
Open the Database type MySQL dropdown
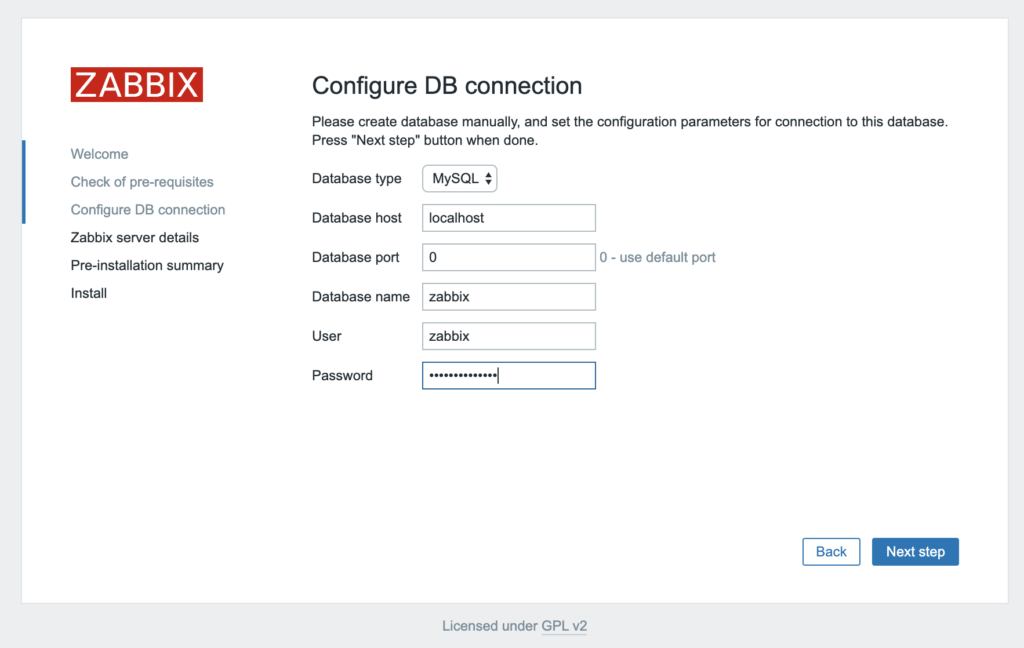[460, 179]
